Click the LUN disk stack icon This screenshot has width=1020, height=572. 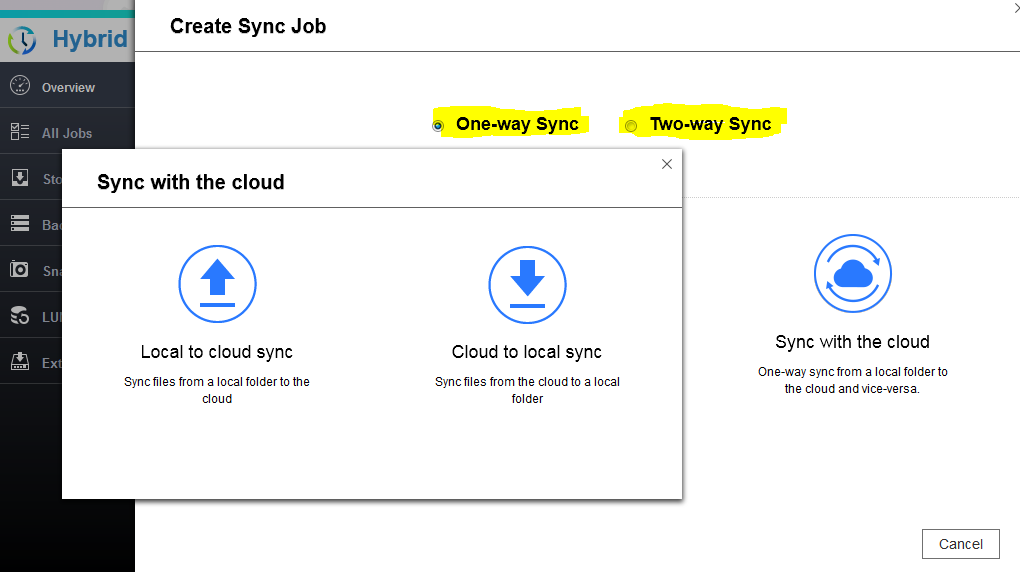click(20, 316)
